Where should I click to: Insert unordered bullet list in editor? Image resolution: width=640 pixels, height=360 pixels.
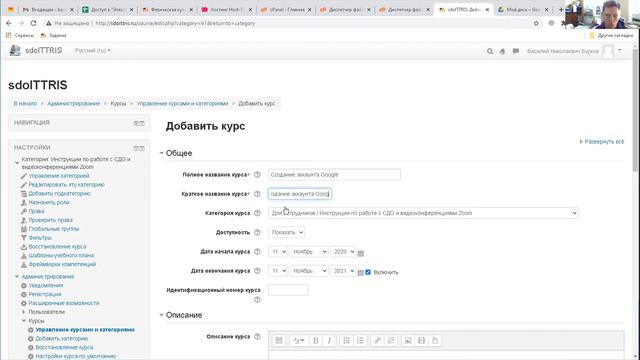pos(346,340)
